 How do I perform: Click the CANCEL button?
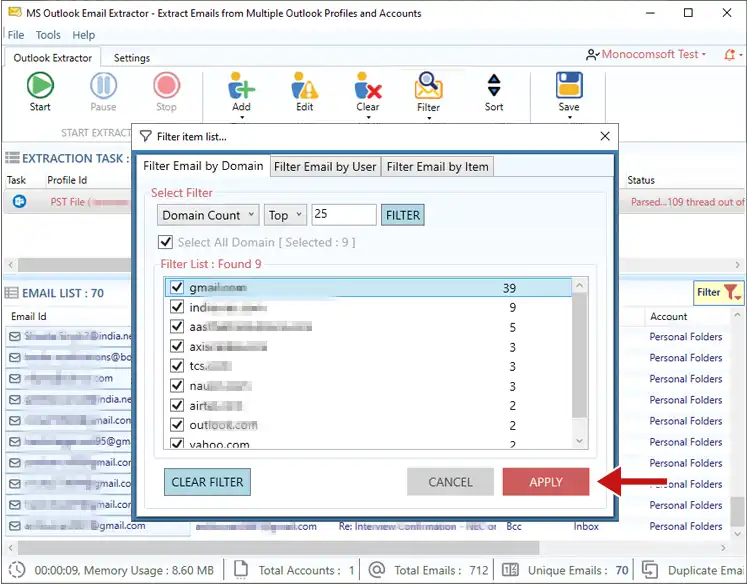(x=450, y=482)
